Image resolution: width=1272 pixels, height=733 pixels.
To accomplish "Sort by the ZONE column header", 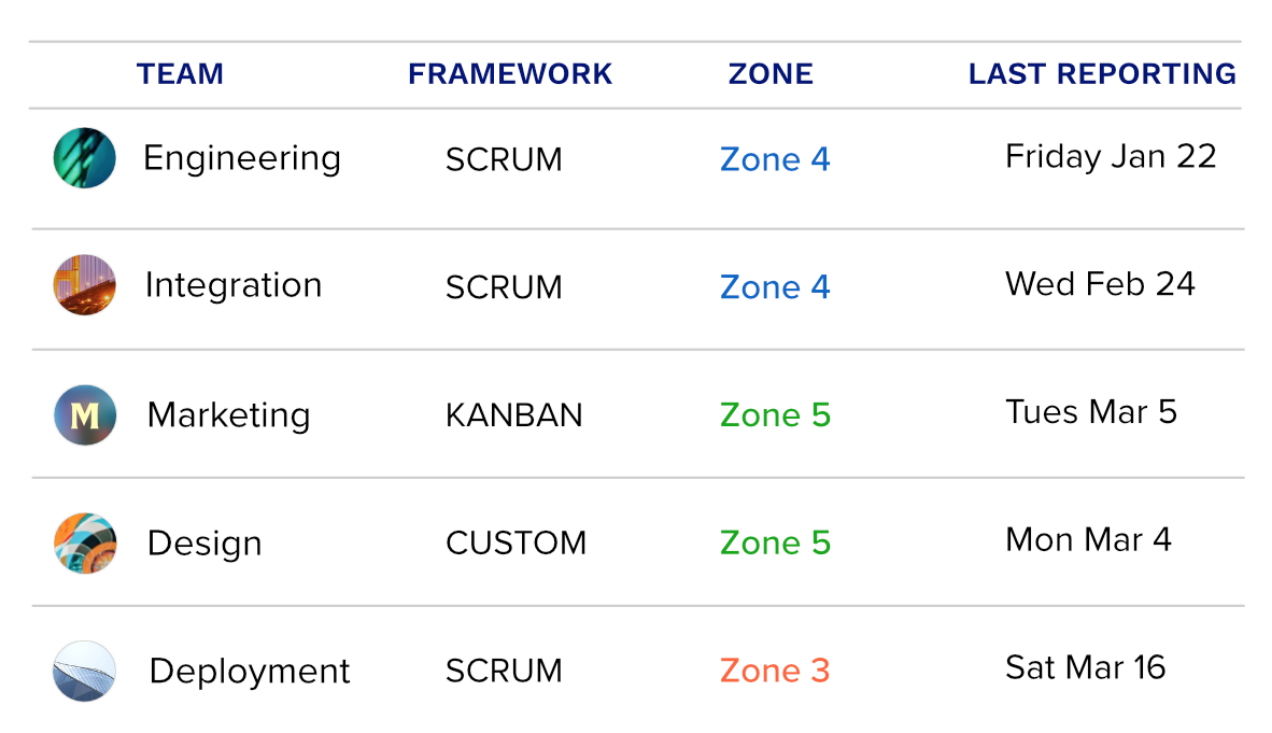I will click(x=771, y=74).
